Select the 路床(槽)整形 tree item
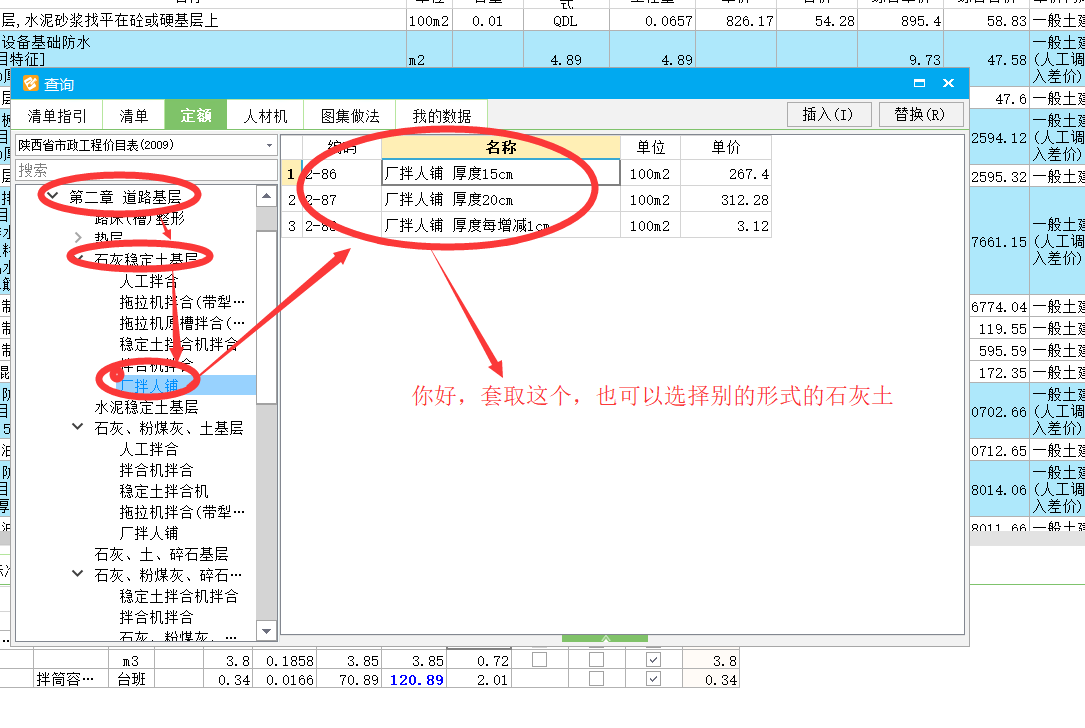The width and height of the screenshot is (1085, 728). [x=139, y=219]
